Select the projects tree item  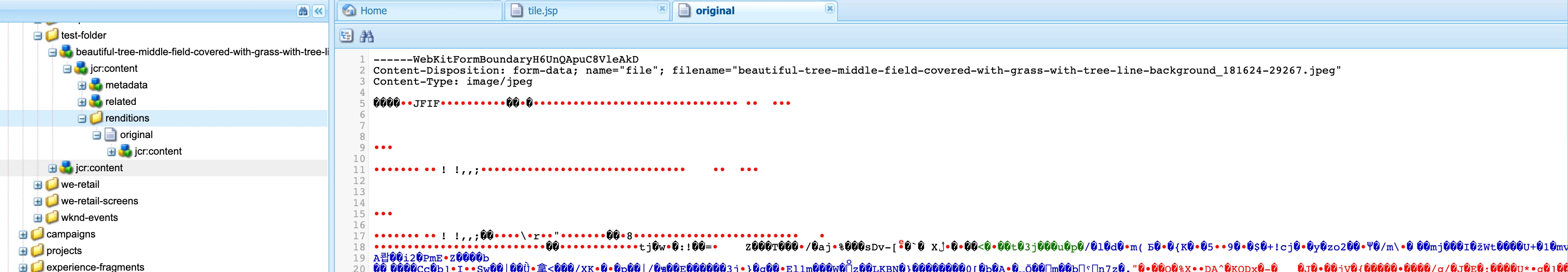click(64, 250)
